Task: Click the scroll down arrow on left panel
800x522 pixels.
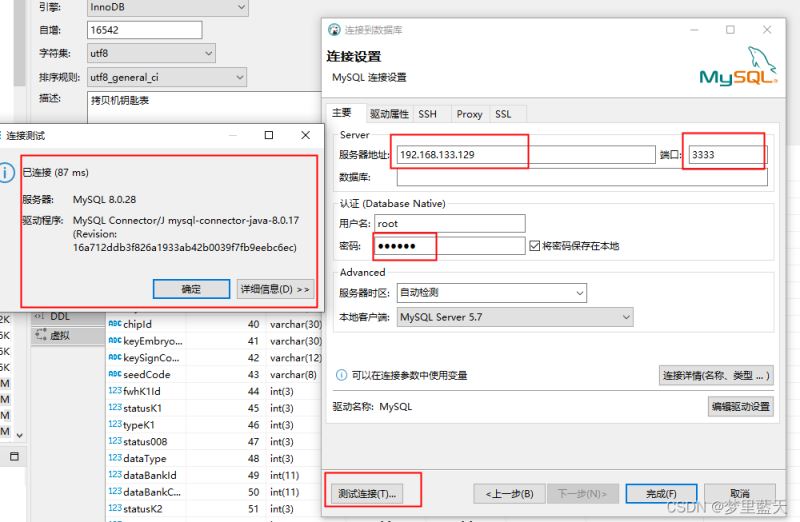Action: click(19, 435)
